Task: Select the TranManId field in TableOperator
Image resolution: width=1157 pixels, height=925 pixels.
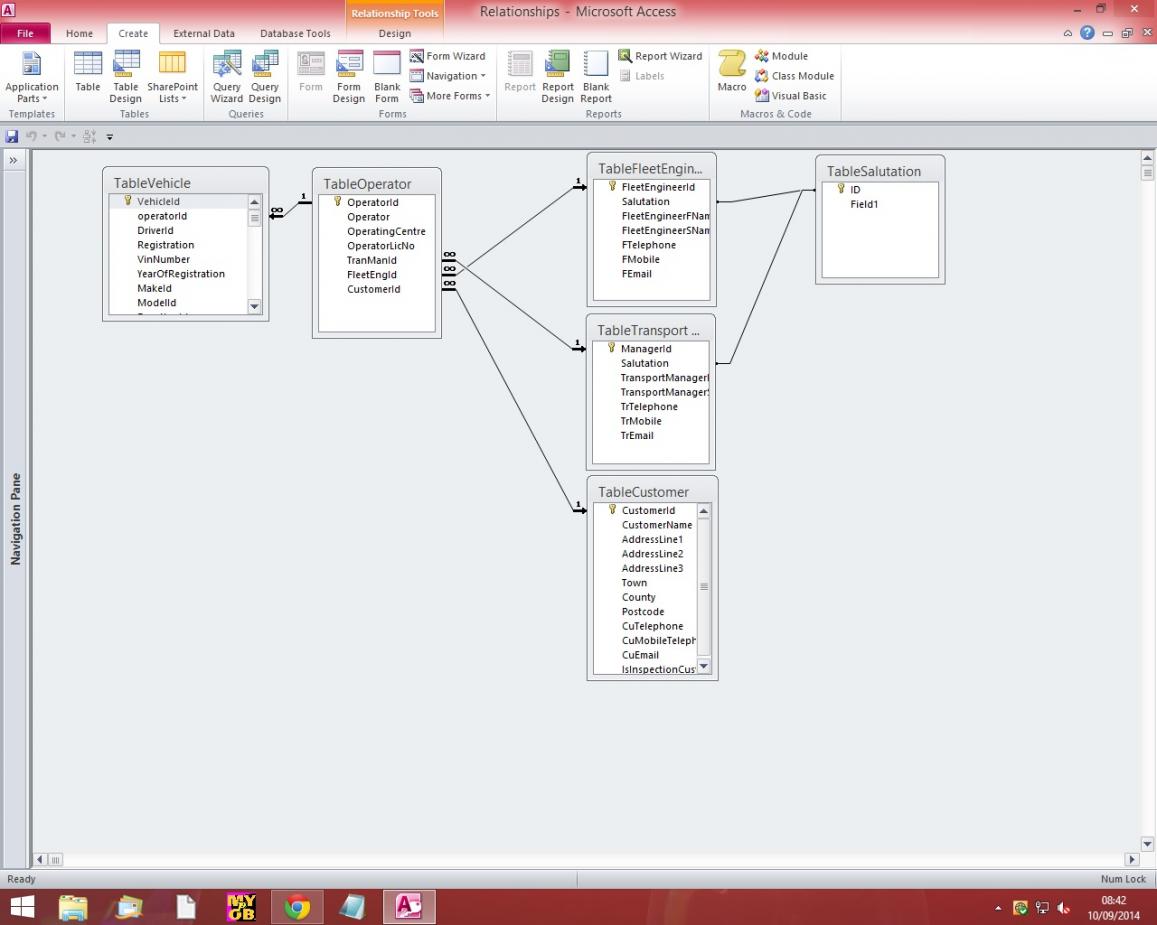Action: (x=371, y=260)
